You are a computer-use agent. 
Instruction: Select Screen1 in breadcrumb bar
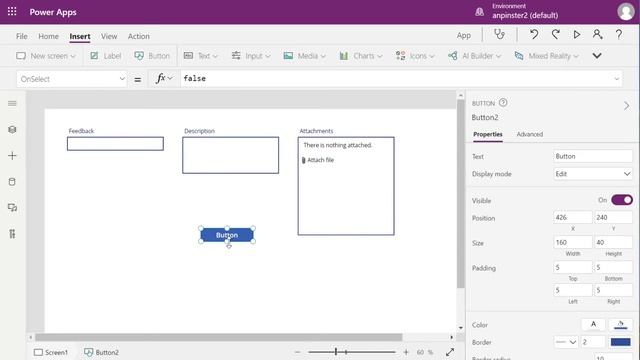pos(51,352)
